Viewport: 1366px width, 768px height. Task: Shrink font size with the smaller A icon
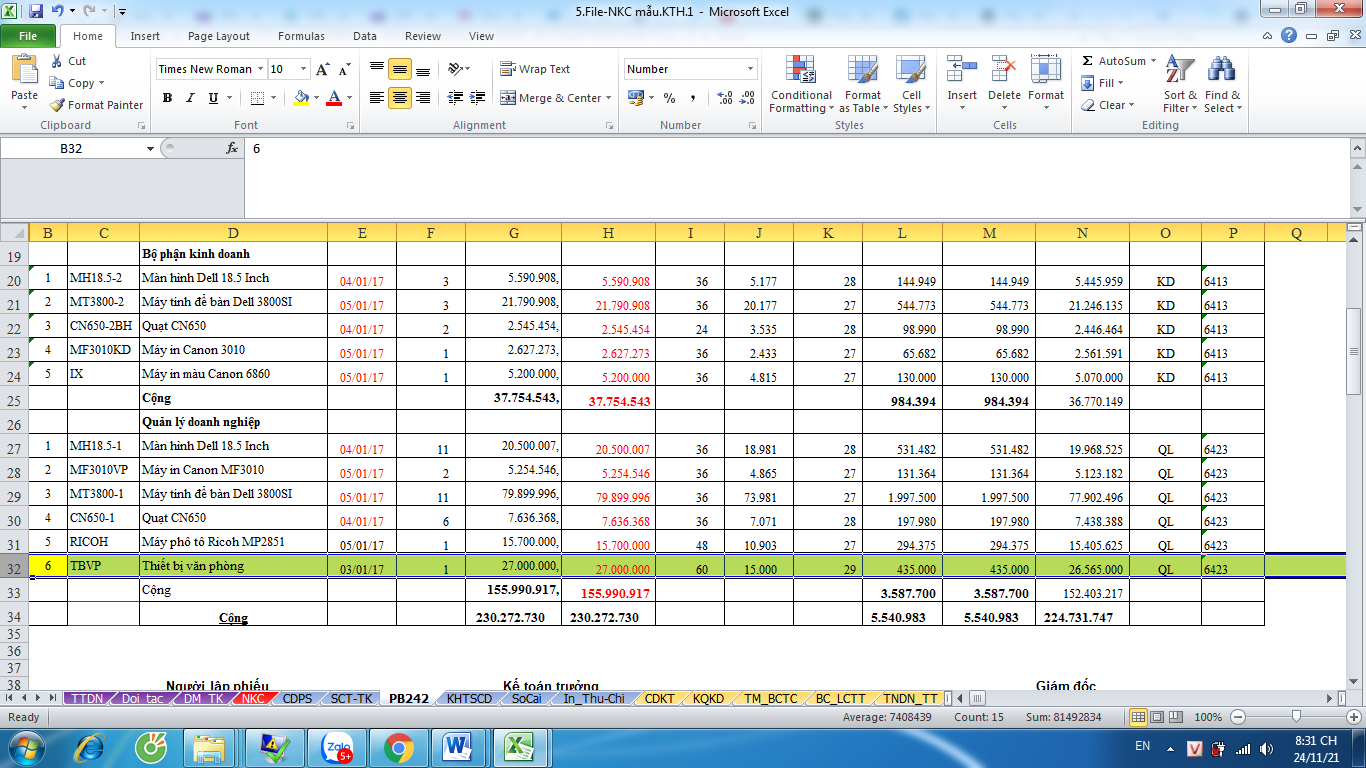tap(344, 70)
